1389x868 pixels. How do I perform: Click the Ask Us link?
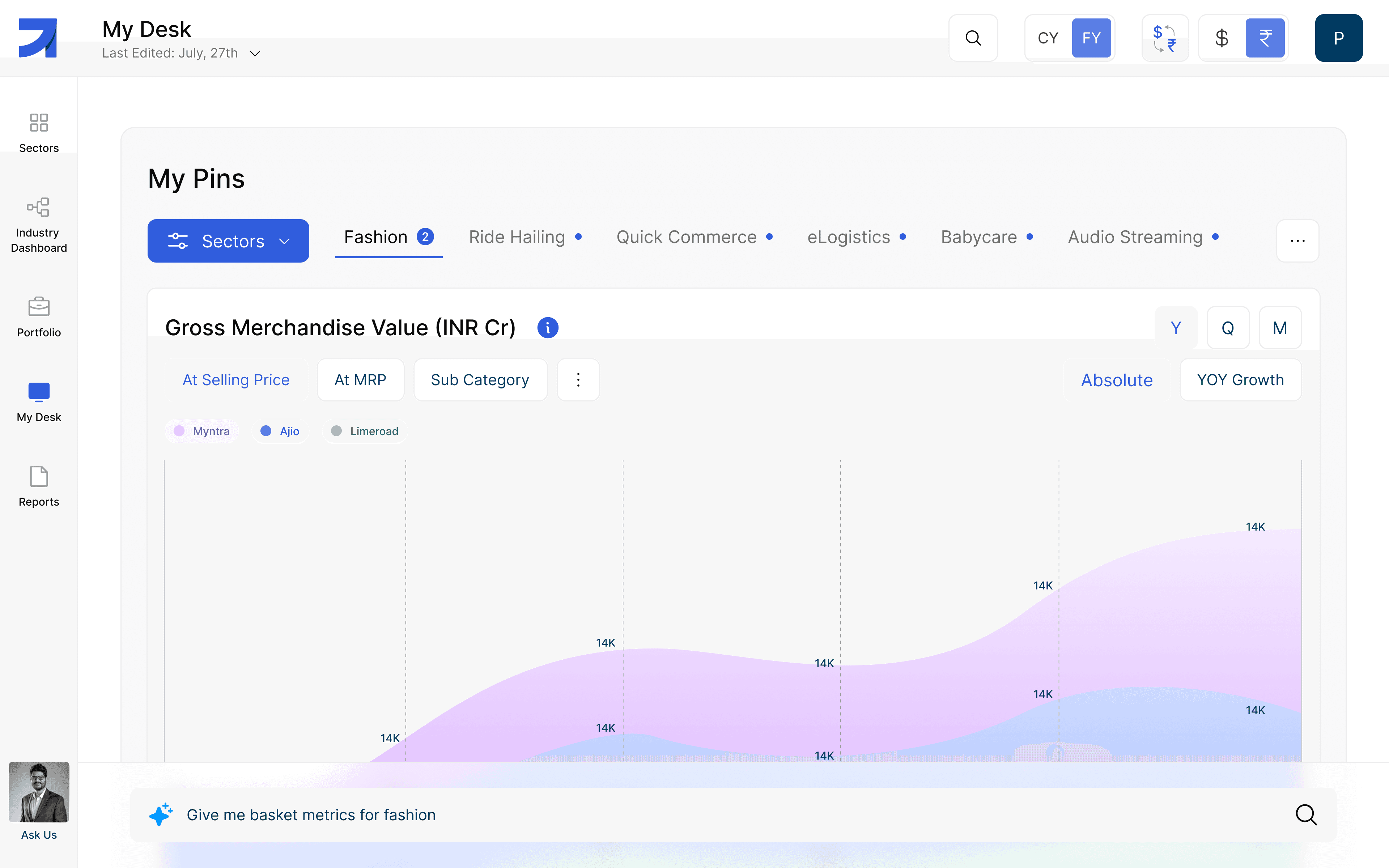(x=38, y=835)
